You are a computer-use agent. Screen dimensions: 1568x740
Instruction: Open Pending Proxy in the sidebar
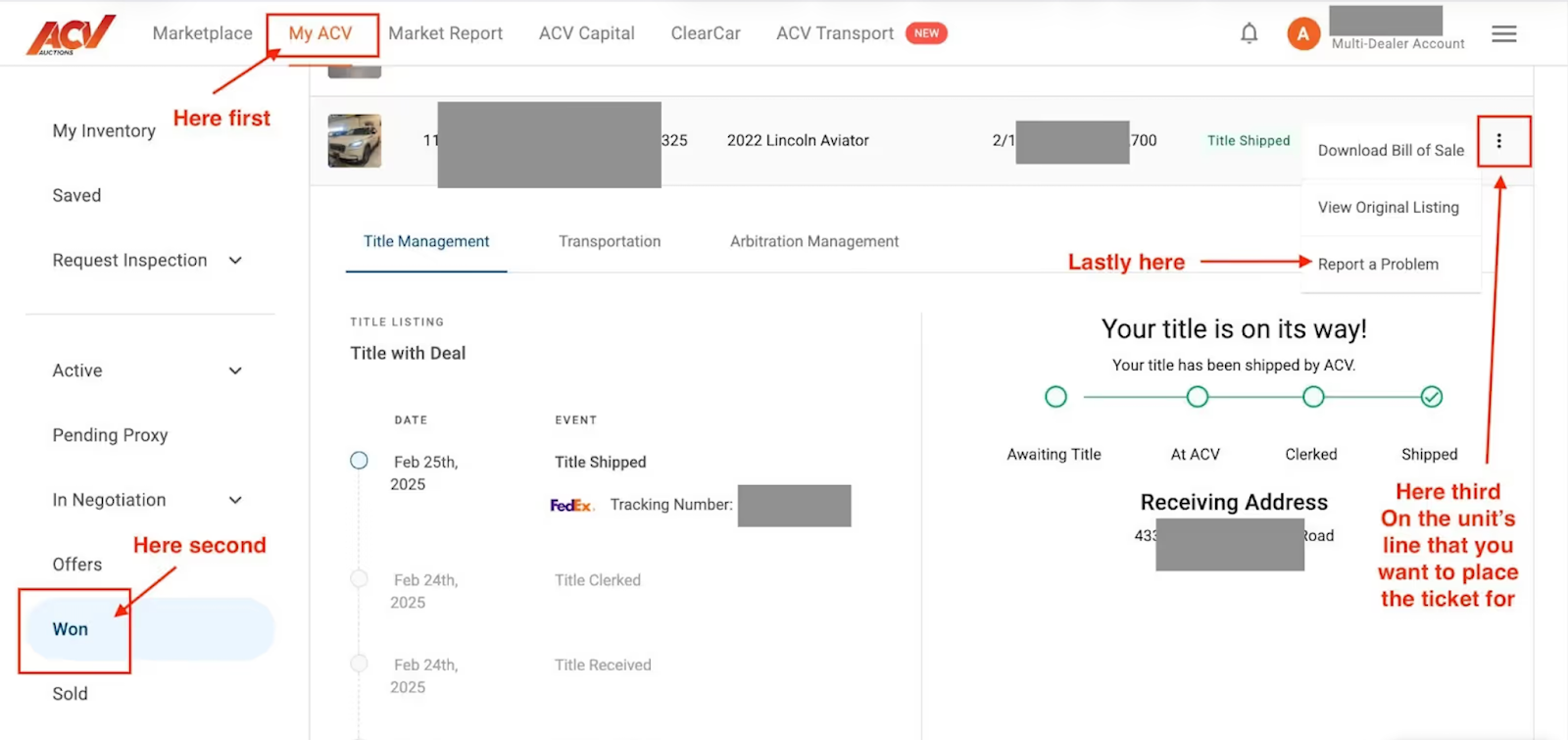[110, 435]
